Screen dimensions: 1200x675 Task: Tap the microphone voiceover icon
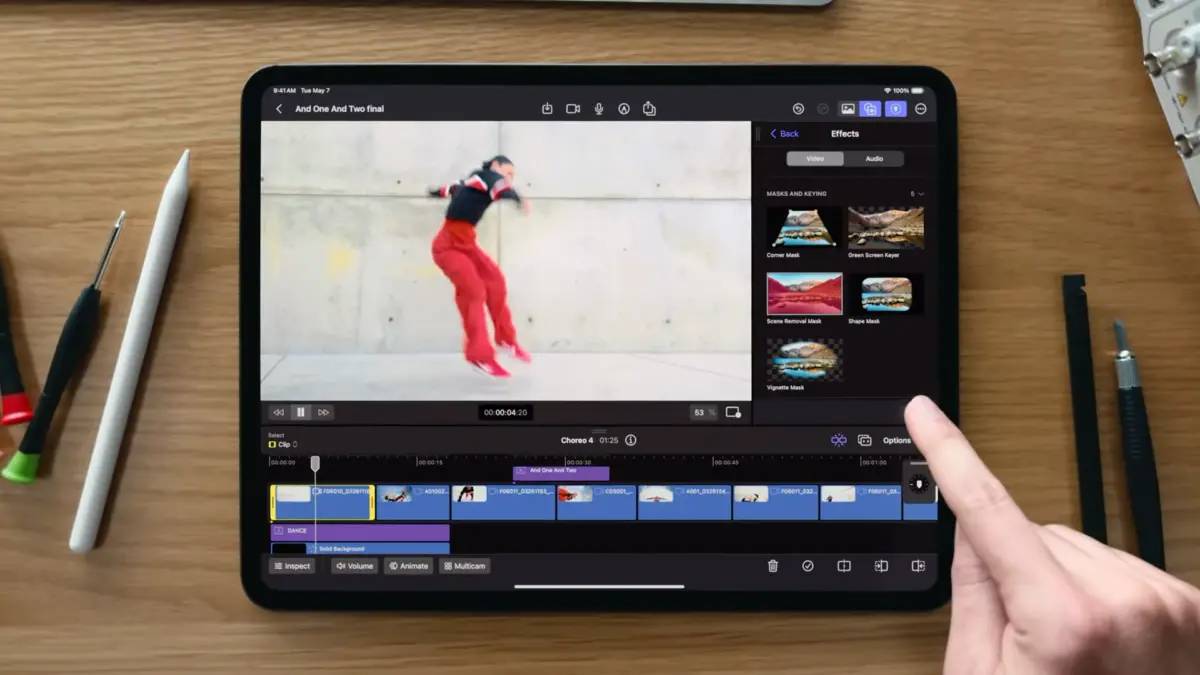(599, 109)
